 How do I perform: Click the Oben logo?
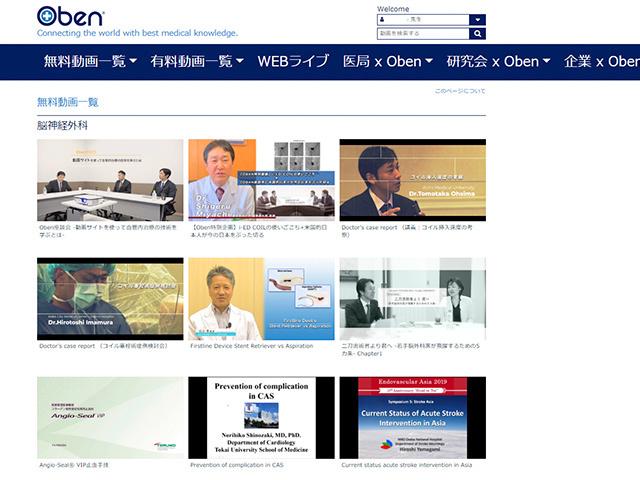(70, 16)
